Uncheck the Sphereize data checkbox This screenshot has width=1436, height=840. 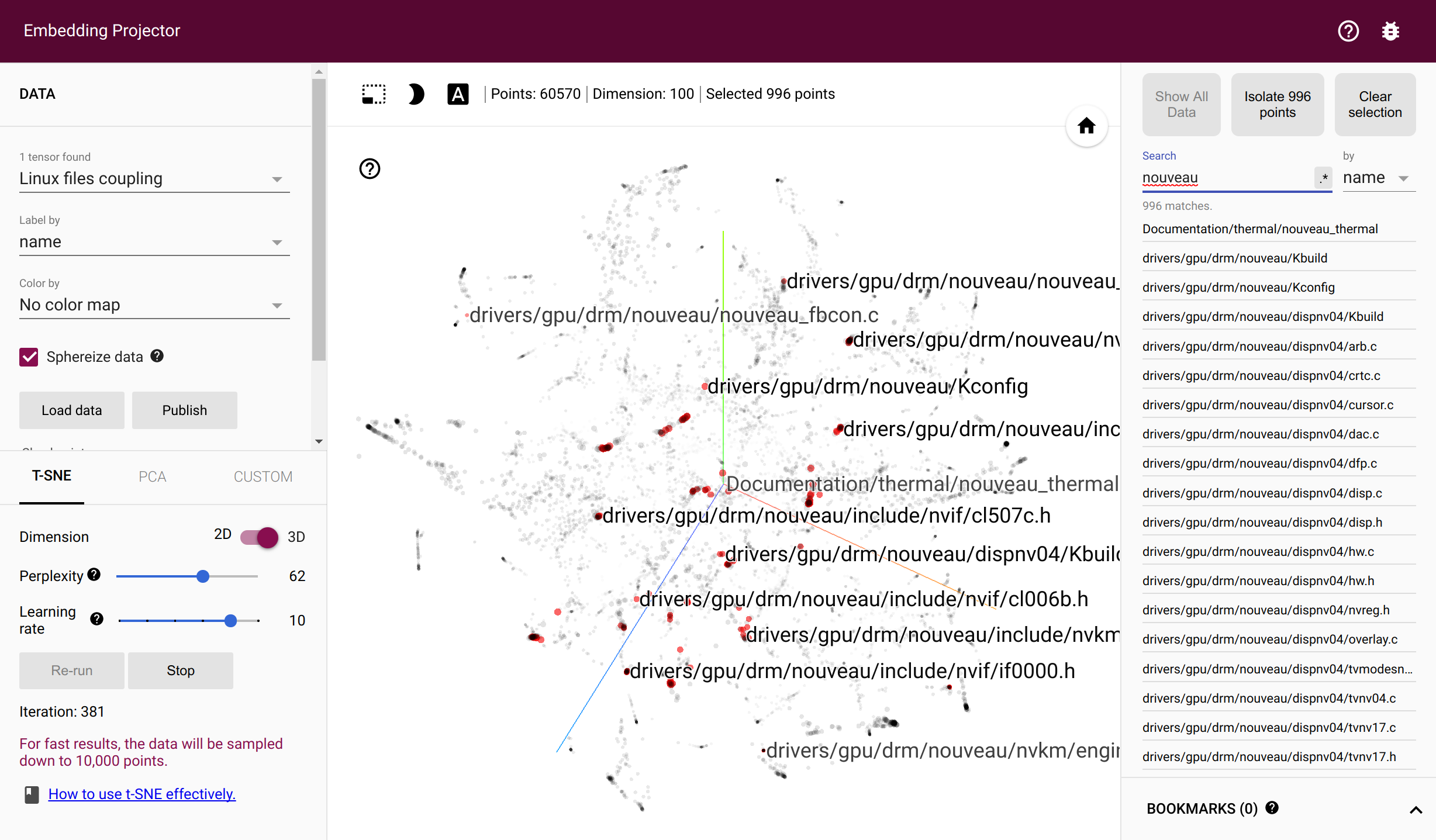[29, 357]
